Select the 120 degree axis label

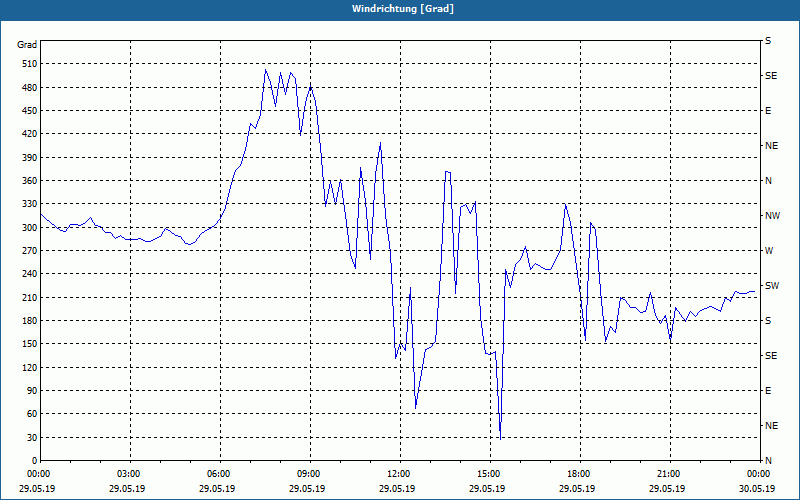[x=30, y=367]
